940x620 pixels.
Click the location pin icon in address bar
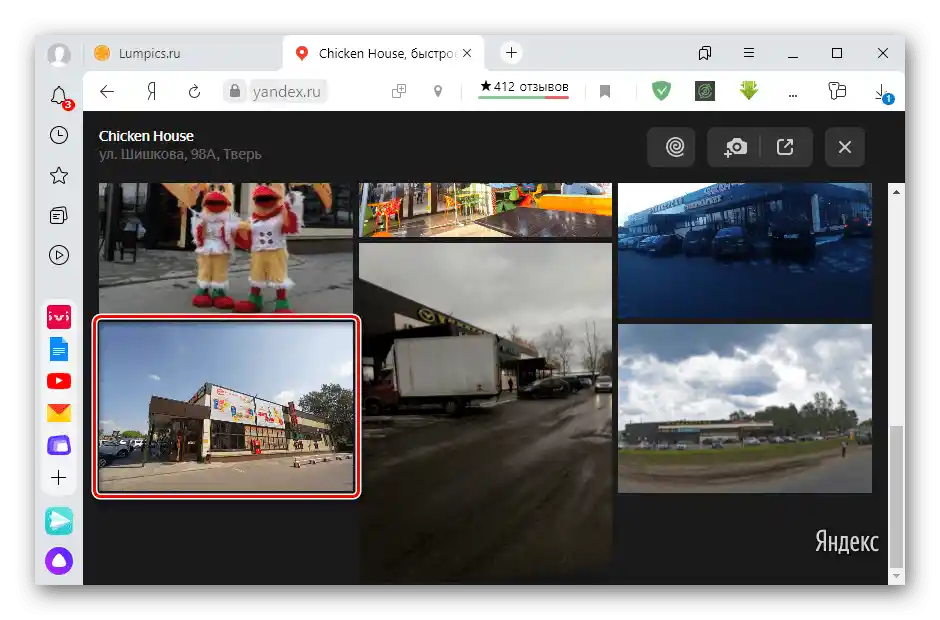[438, 91]
